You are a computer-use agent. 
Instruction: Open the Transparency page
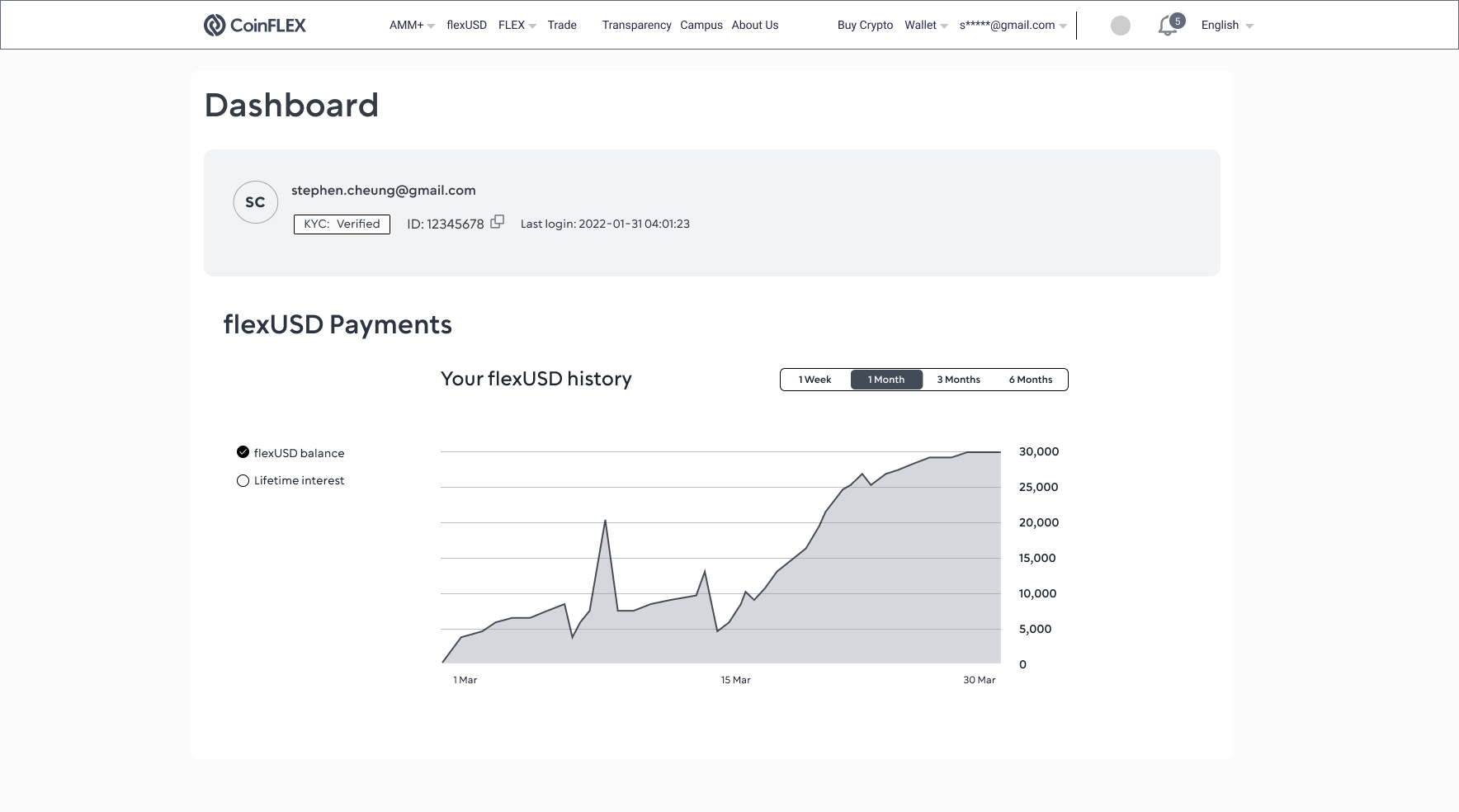point(636,26)
